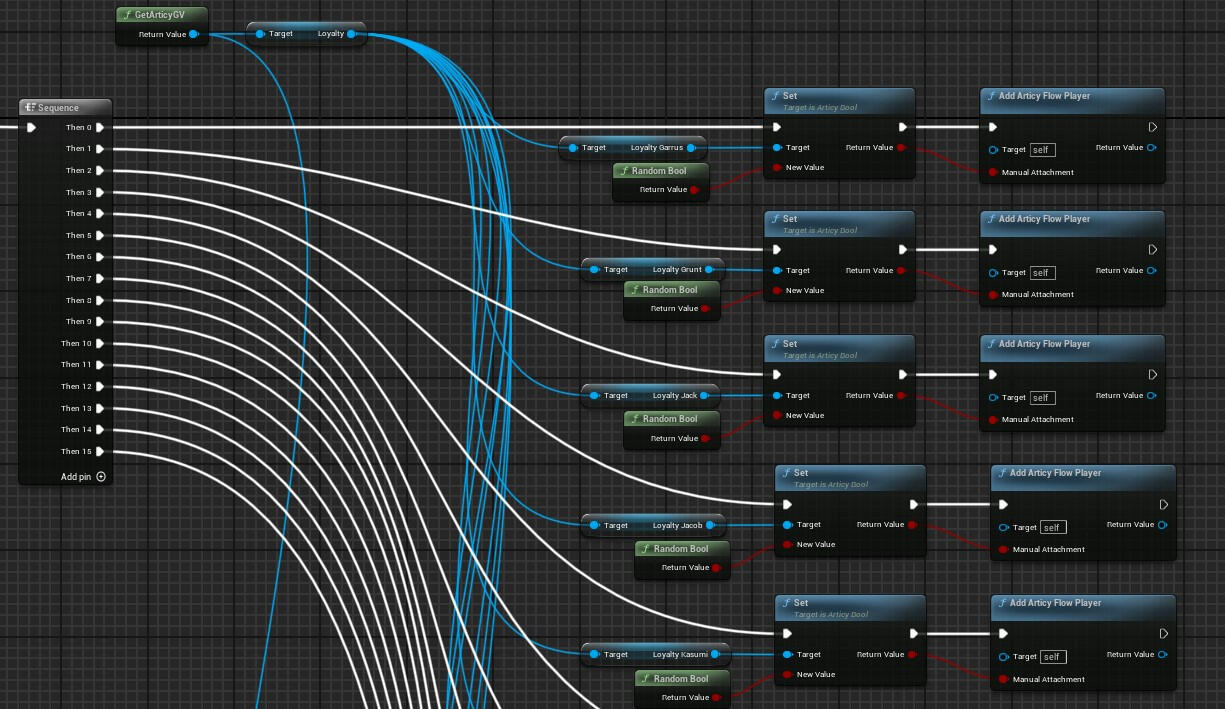Click the Loyalty Garrus output pin
1225x709 pixels.
692,148
